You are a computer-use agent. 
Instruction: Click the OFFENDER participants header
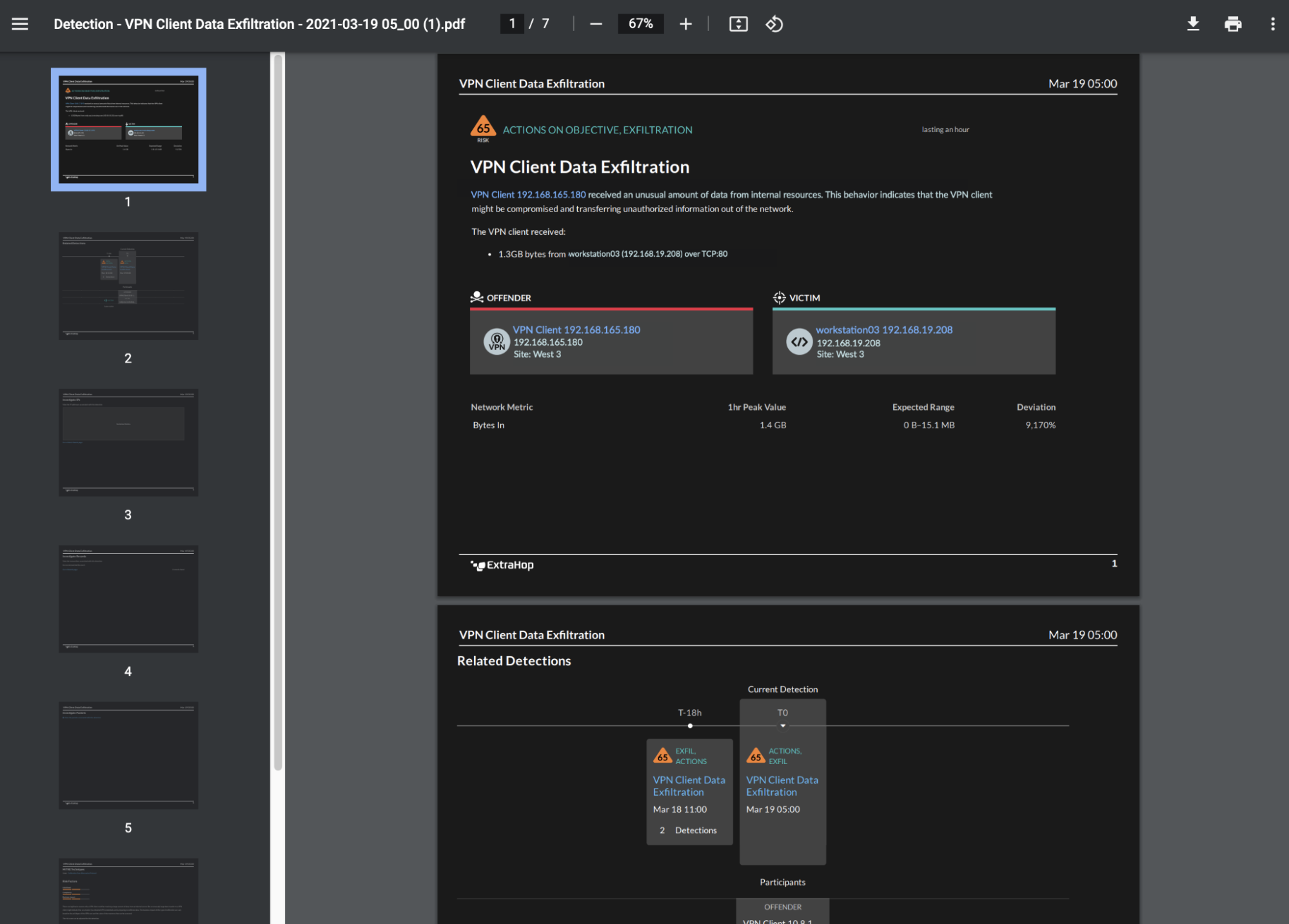coord(783,907)
